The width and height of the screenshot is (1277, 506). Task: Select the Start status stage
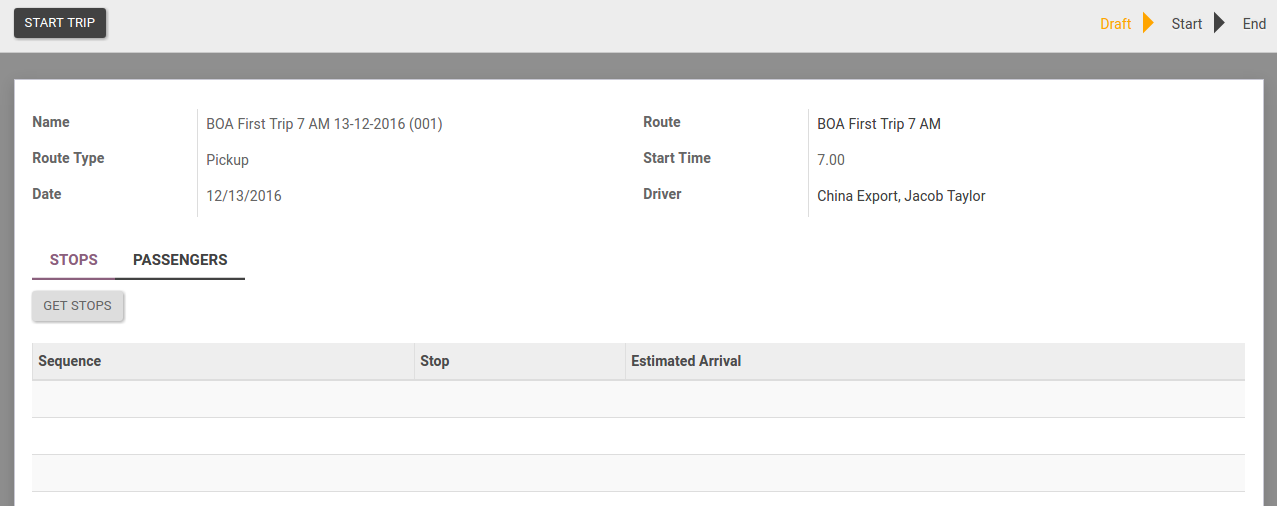coord(1186,24)
